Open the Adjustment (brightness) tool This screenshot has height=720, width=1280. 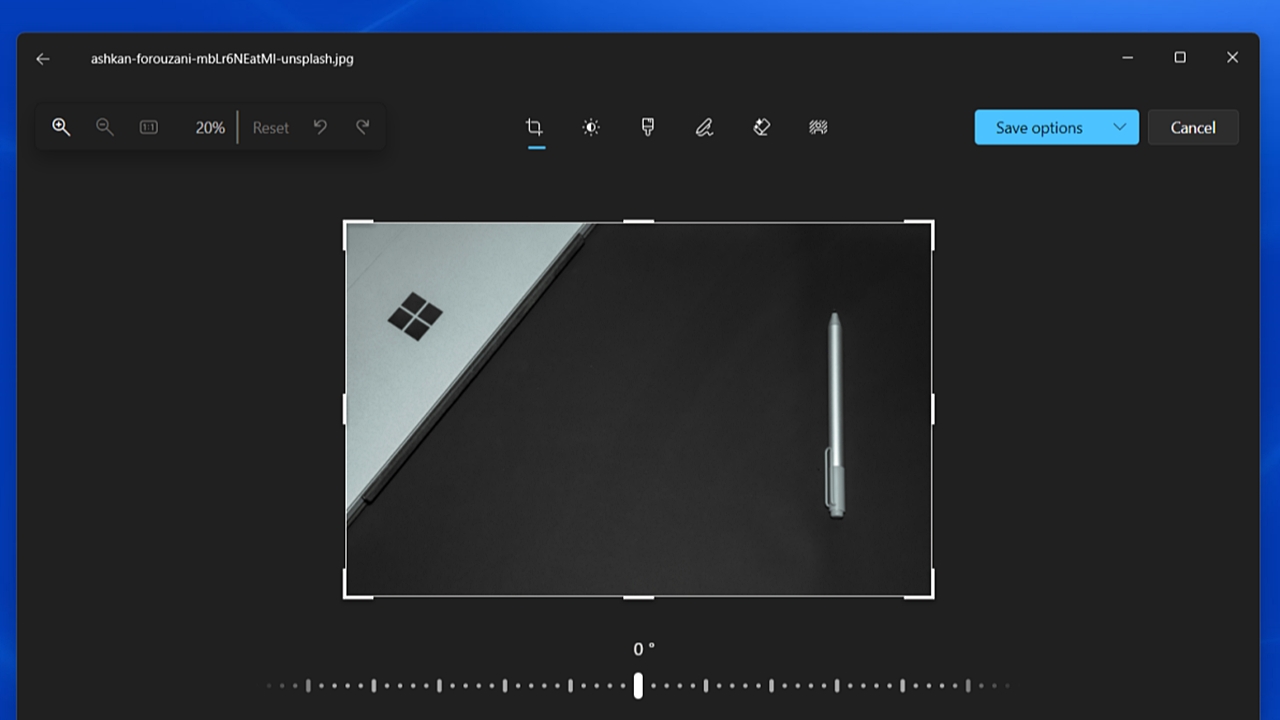pos(590,127)
